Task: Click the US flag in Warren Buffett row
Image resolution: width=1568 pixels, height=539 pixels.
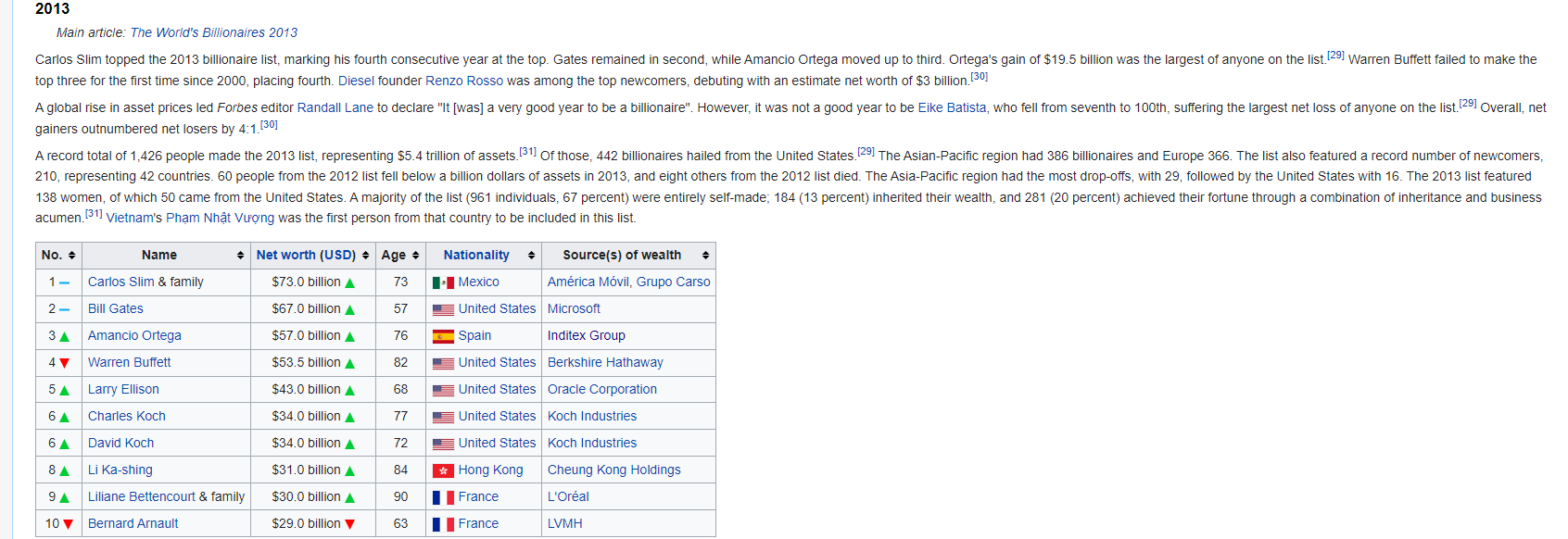Action: coord(443,363)
